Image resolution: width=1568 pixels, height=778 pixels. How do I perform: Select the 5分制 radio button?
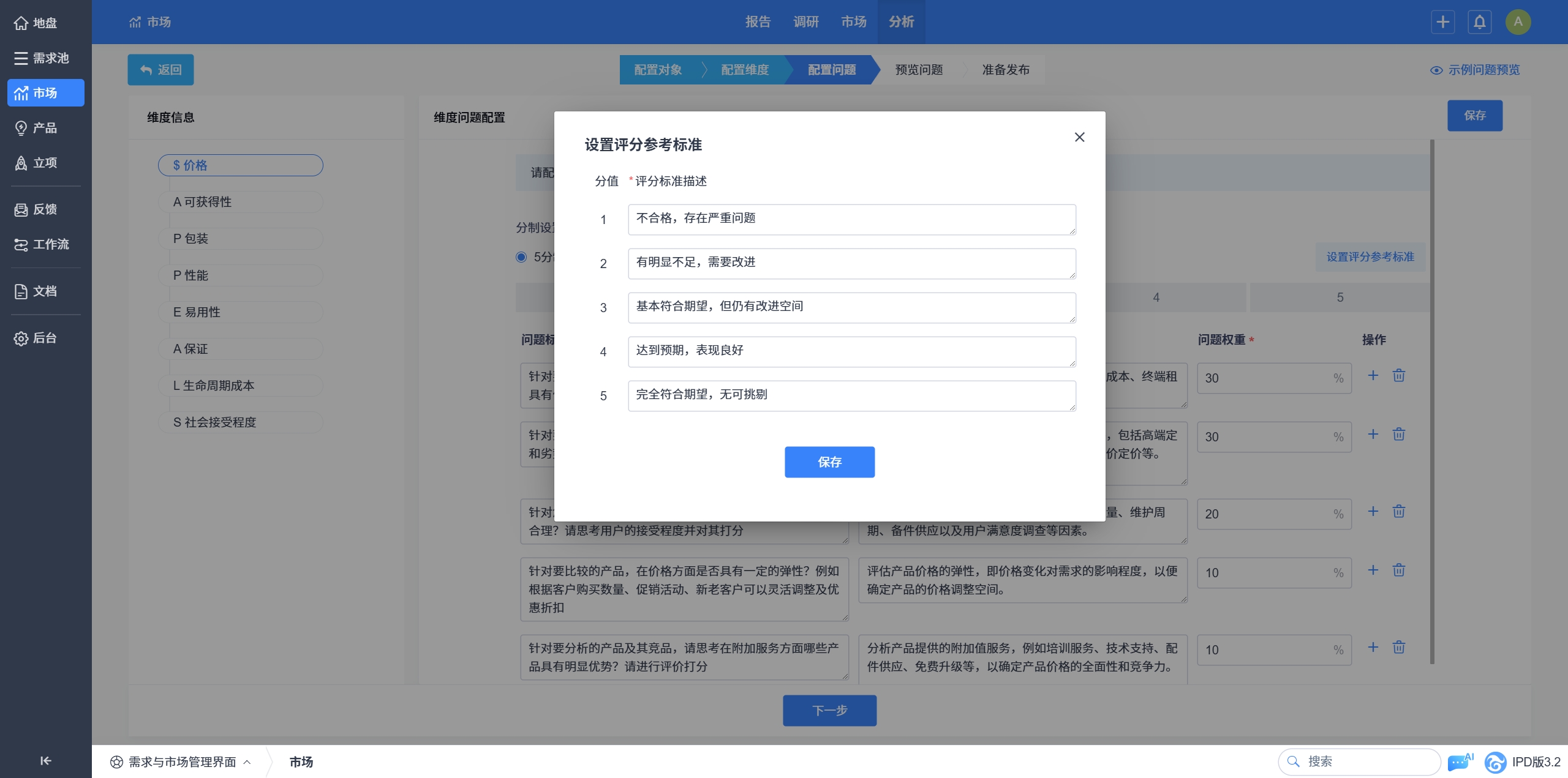521,257
